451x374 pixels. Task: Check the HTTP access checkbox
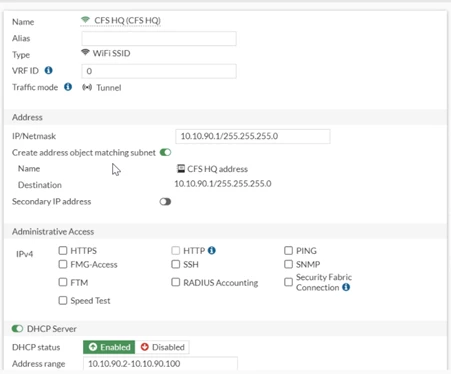click(175, 250)
